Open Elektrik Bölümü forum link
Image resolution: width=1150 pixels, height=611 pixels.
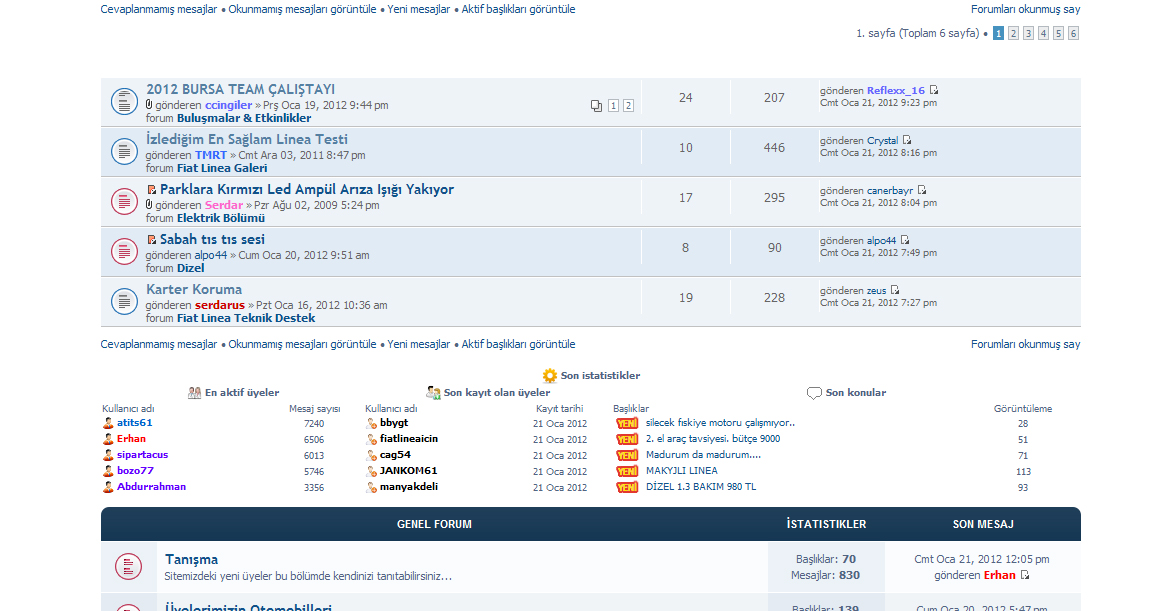click(x=221, y=218)
